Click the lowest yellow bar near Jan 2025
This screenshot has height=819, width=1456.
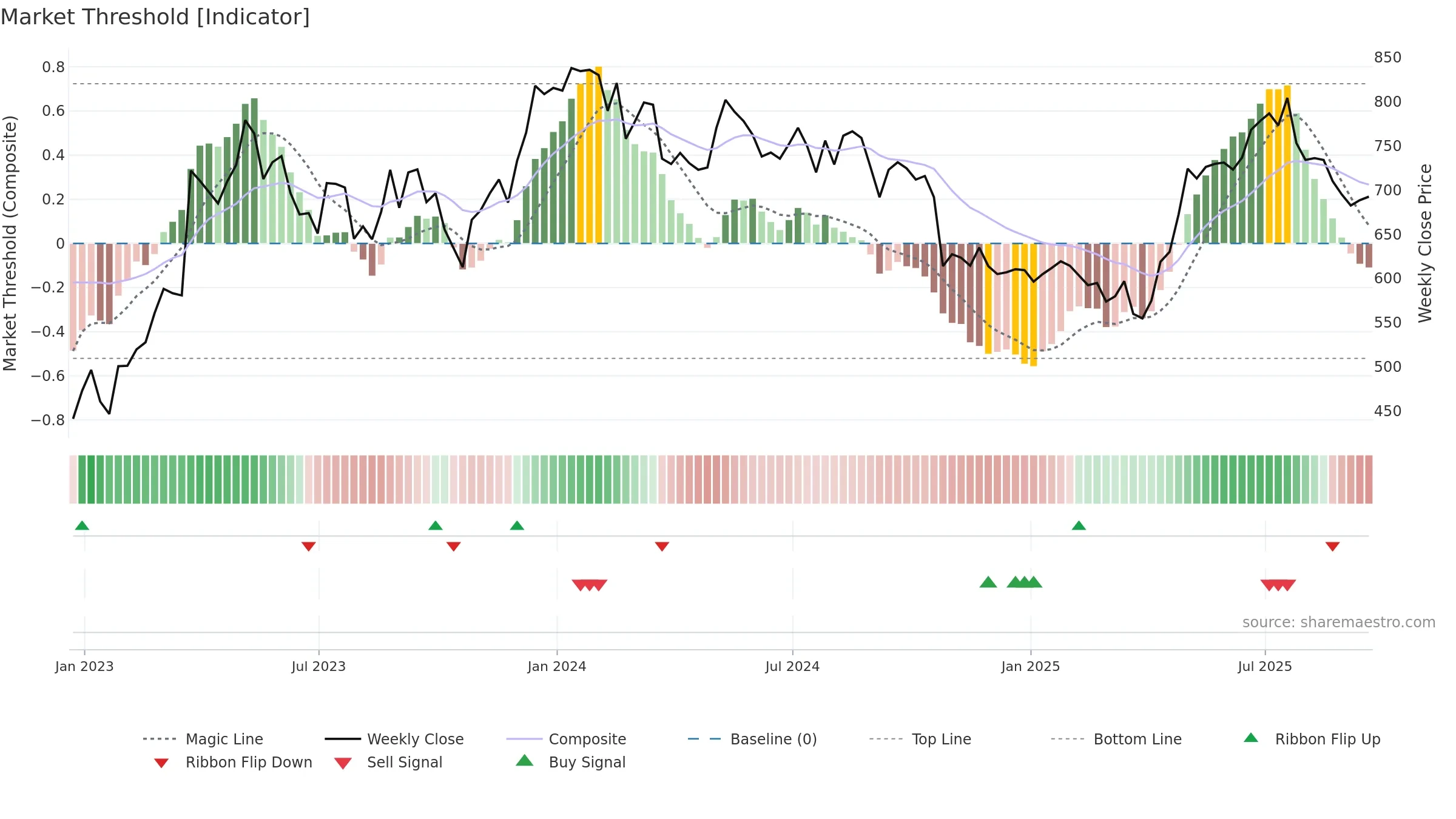pos(1034,305)
